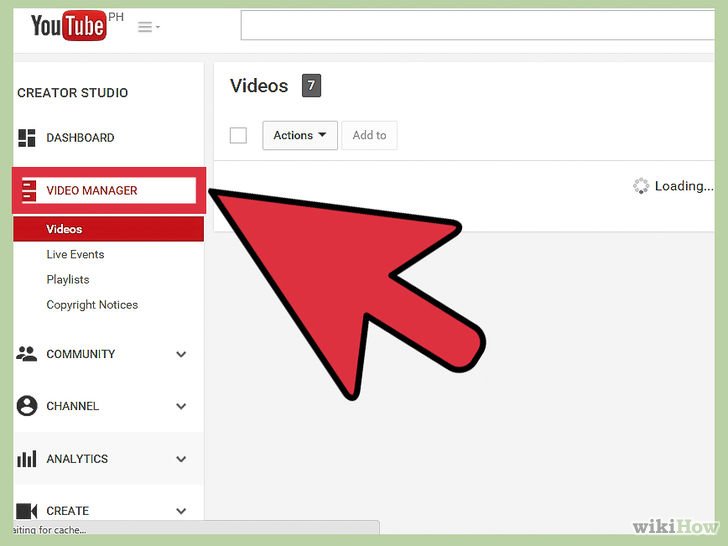The image size is (728, 546).
Task: Click the Channel label
Action: 72,406
